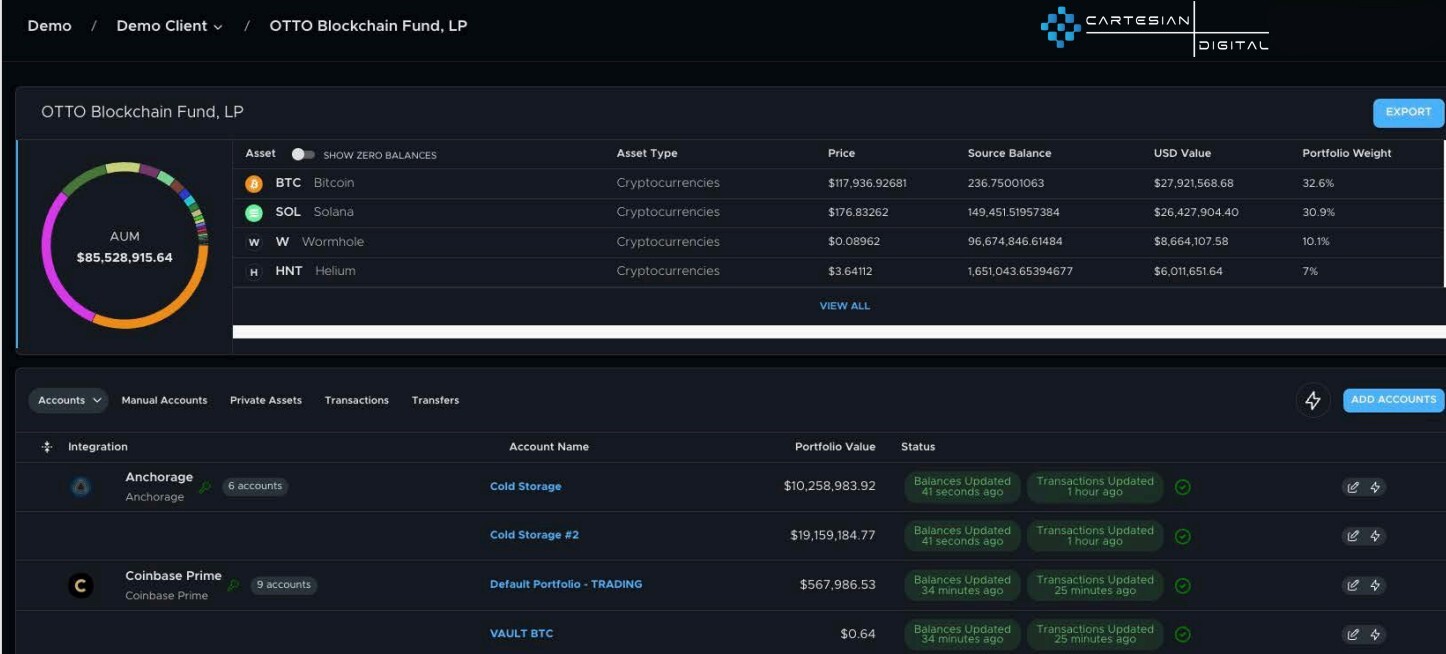Open the VAULT BTC account link
The width and height of the screenshot is (1446, 654).
(x=521, y=634)
